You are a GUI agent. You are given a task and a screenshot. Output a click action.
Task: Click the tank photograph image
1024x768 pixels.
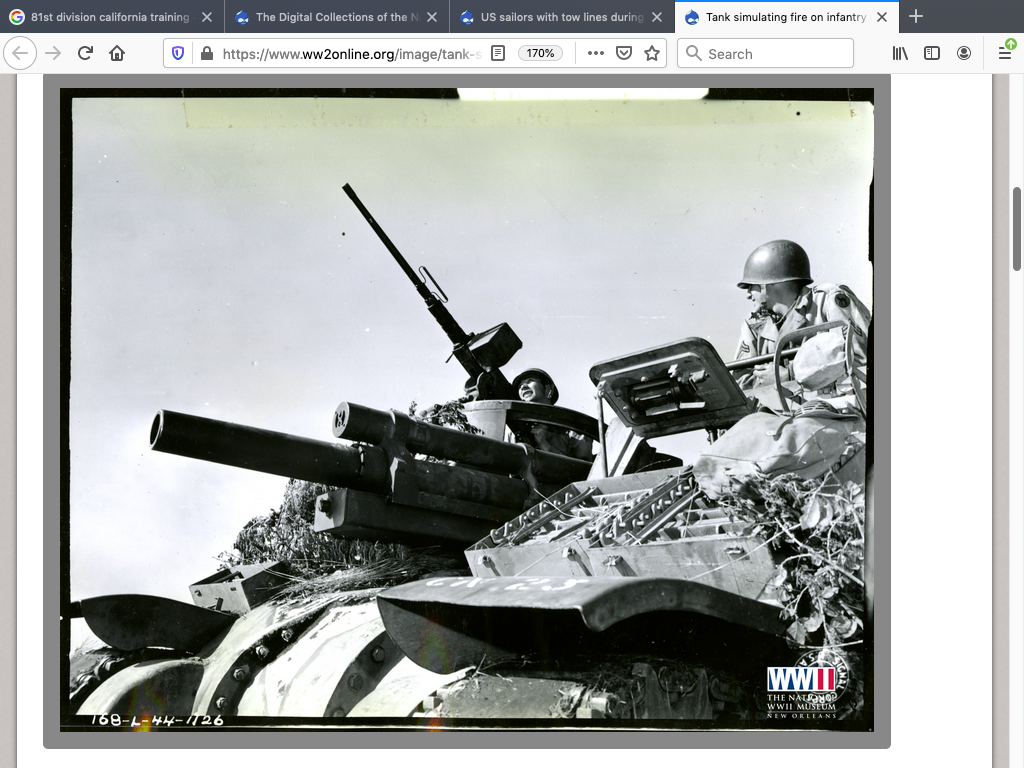click(466, 410)
